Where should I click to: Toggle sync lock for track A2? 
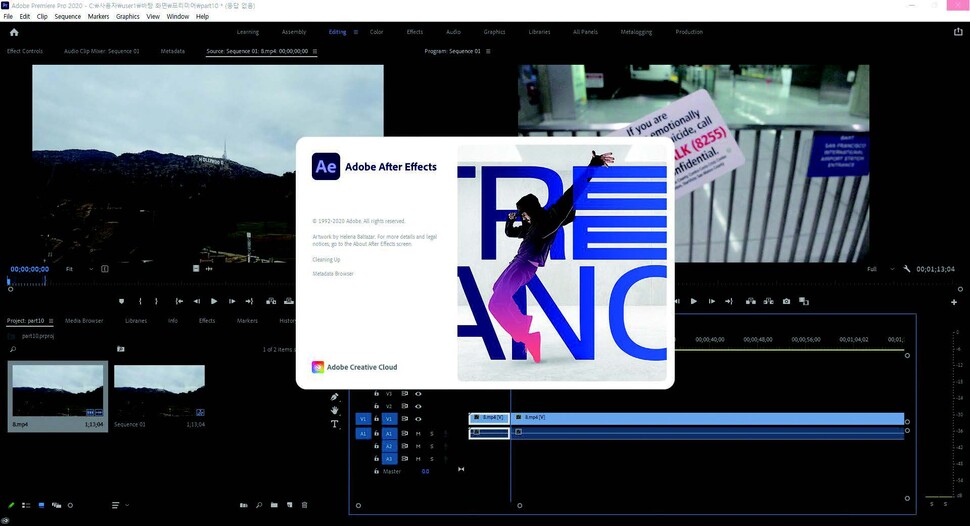(405, 446)
